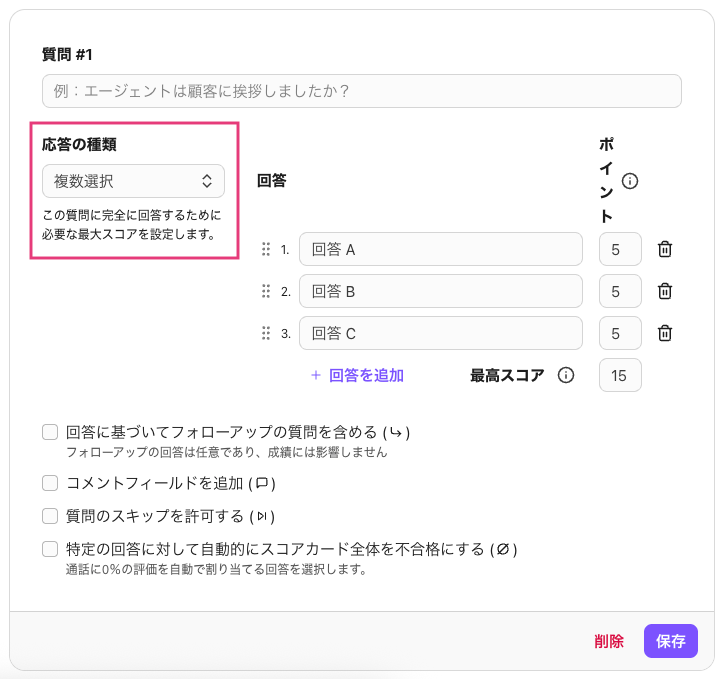This screenshot has width=724, height=679.
Task: Open the 複数選択 response type dropdown
Action: click(x=133, y=181)
